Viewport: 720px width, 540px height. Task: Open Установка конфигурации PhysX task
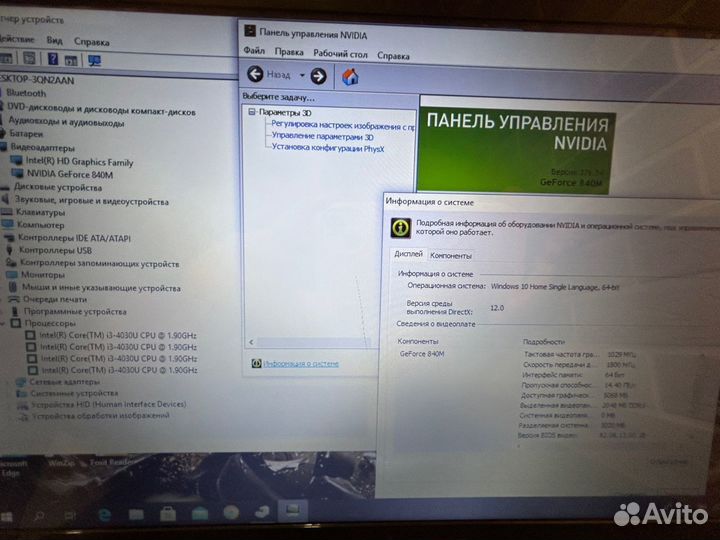[328, 148]
